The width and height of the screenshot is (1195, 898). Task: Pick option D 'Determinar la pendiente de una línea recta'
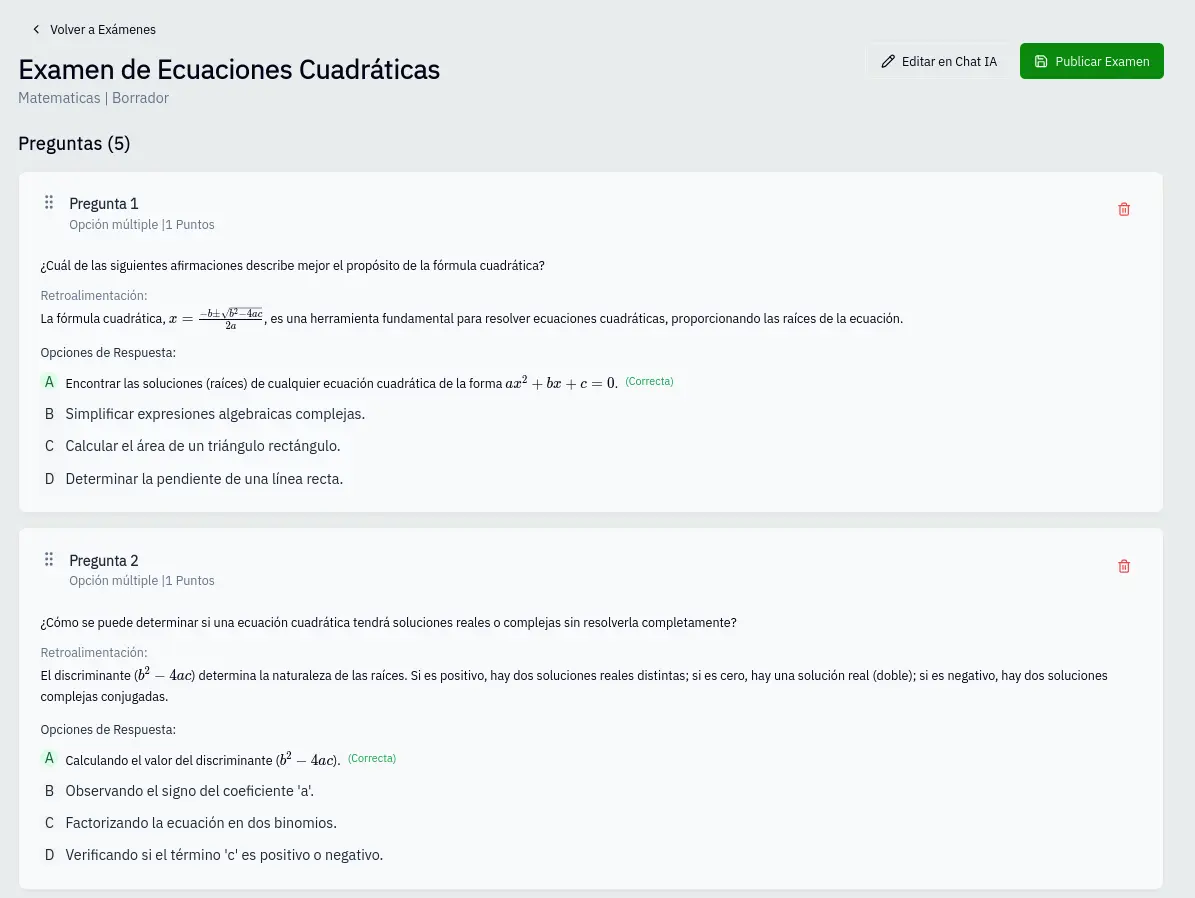204,479
